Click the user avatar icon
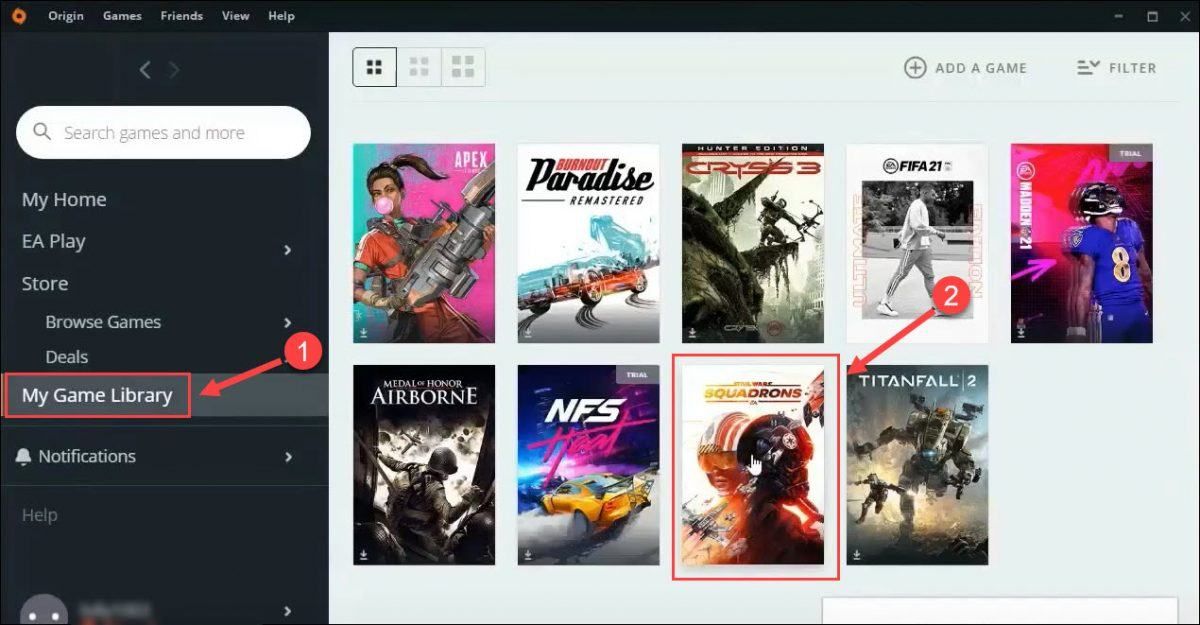Screen dimensions: 1200x625 [45, 610]
